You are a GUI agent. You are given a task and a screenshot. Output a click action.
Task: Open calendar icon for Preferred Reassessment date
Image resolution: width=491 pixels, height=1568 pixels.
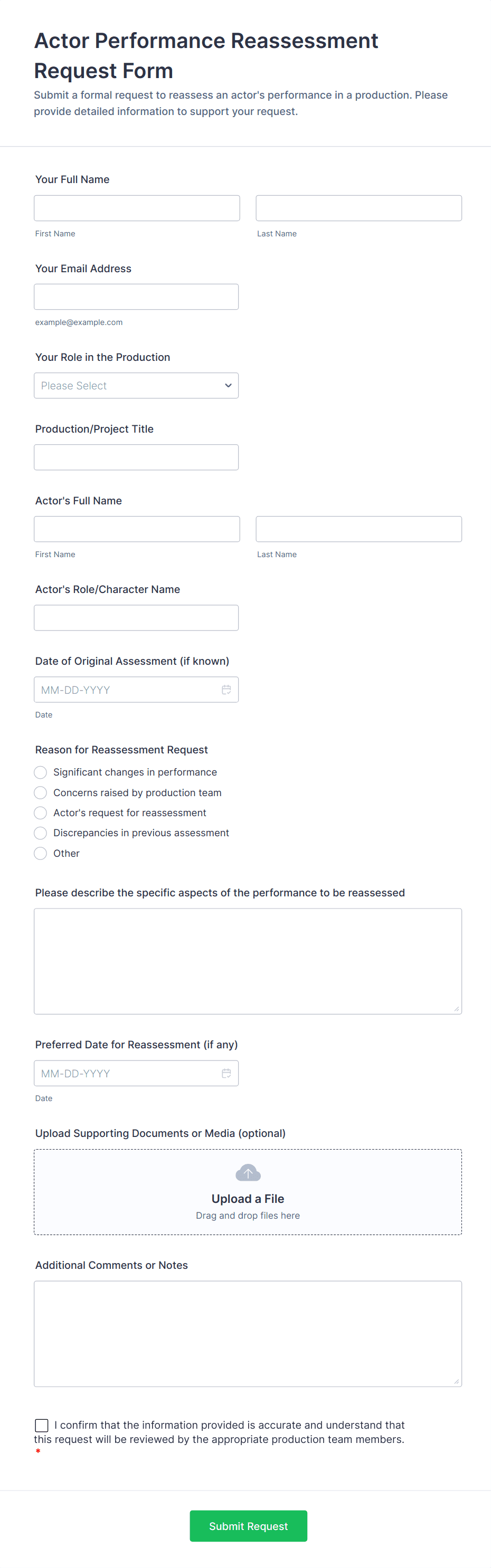pyautogui.click(x=226, y=1073)
